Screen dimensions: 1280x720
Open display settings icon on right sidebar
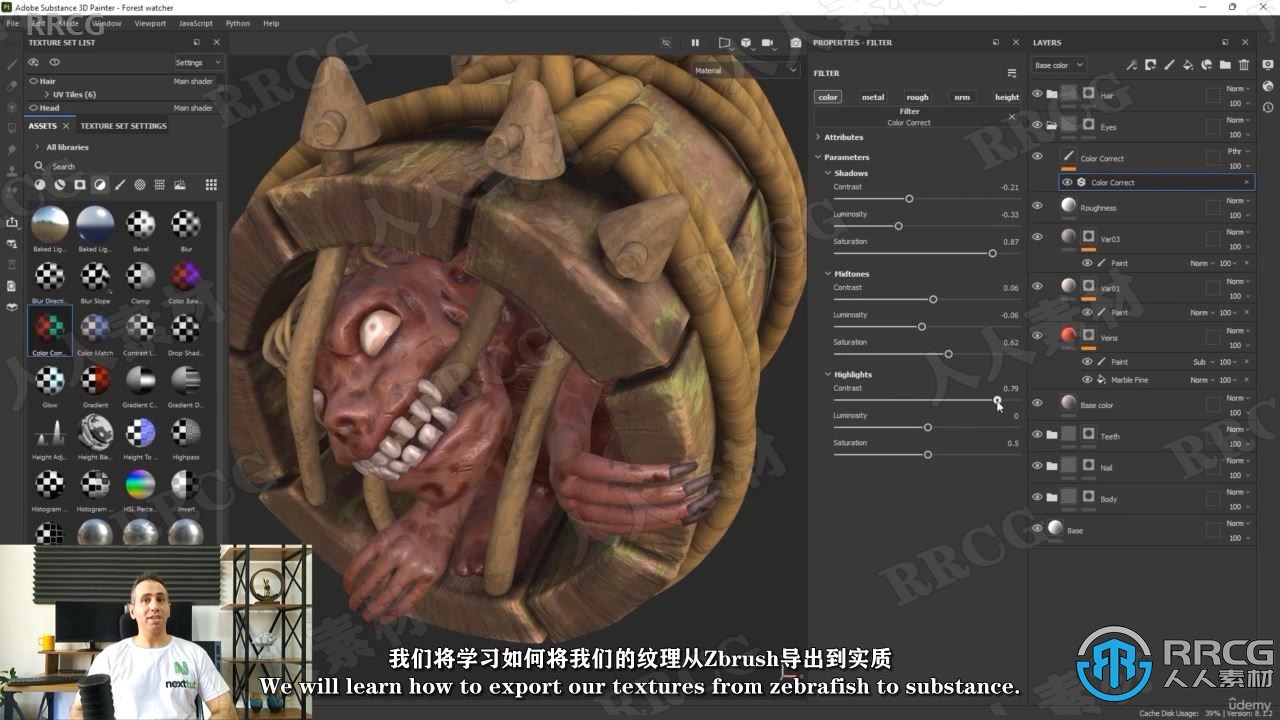pyautogui.click(x=1268, y=64)
